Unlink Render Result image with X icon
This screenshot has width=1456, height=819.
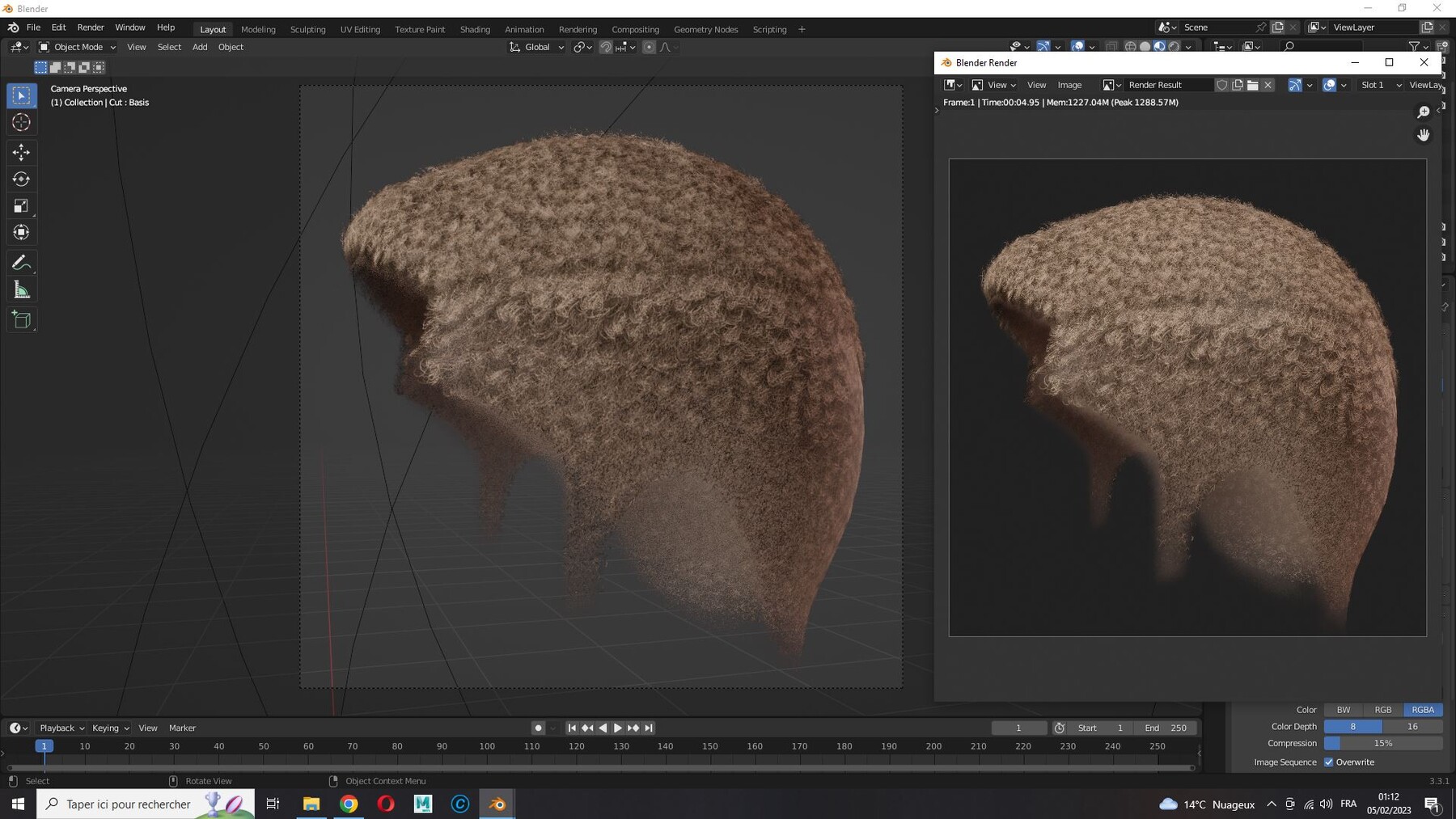1268,85
